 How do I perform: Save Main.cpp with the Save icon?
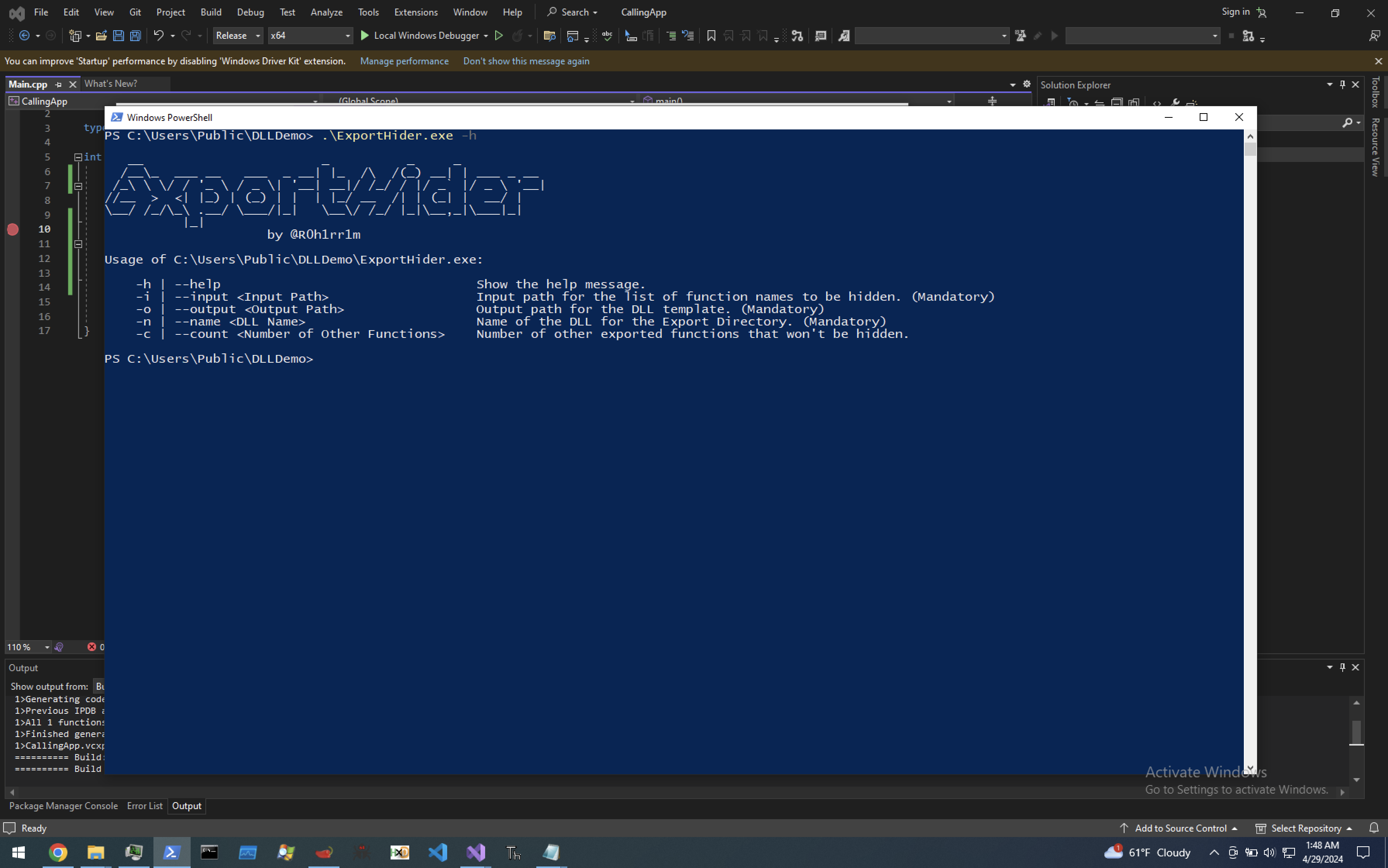point(118,36)
